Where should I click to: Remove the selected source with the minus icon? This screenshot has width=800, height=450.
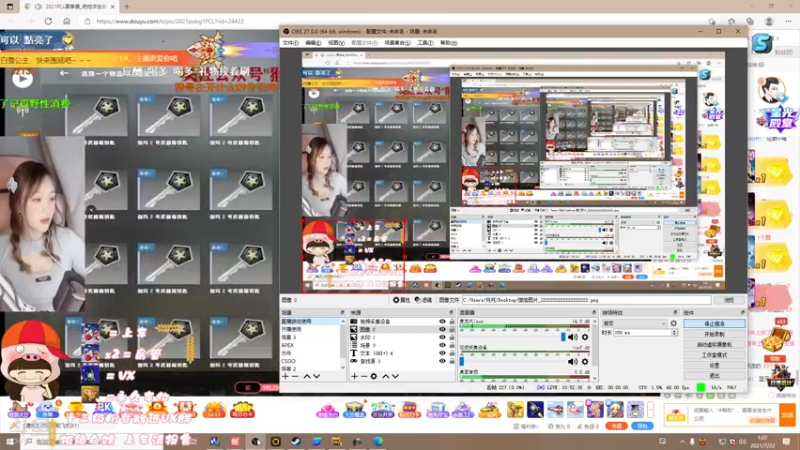pyautogui.click(x=364, y=377)
